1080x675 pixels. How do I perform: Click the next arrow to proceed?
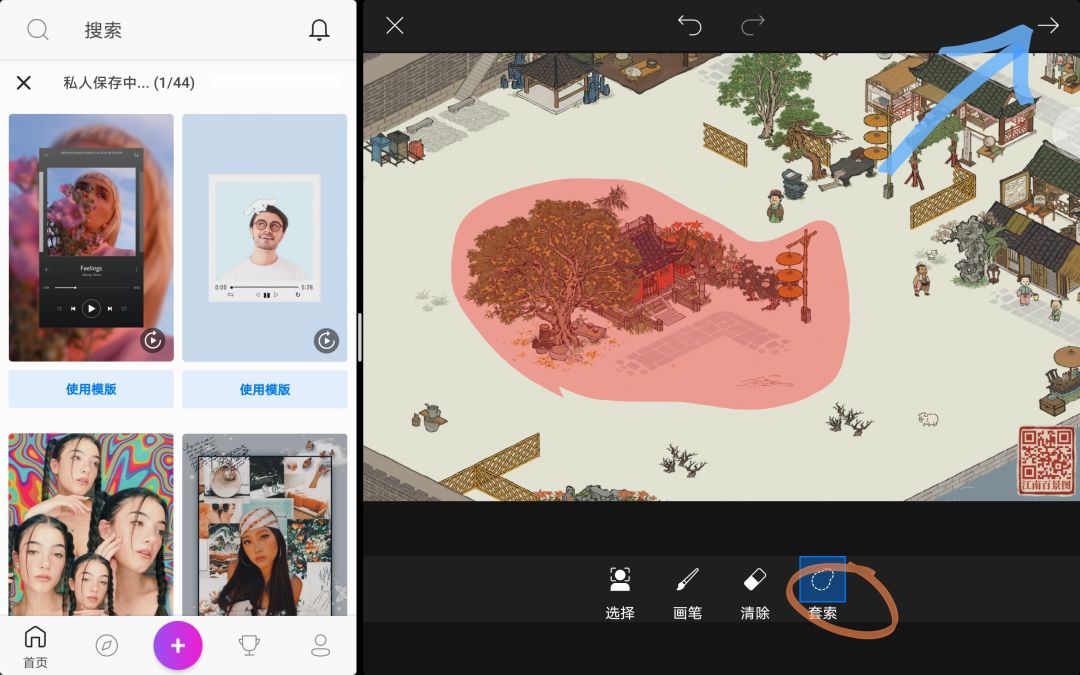pyautogui.click(x=1047, y=26)
